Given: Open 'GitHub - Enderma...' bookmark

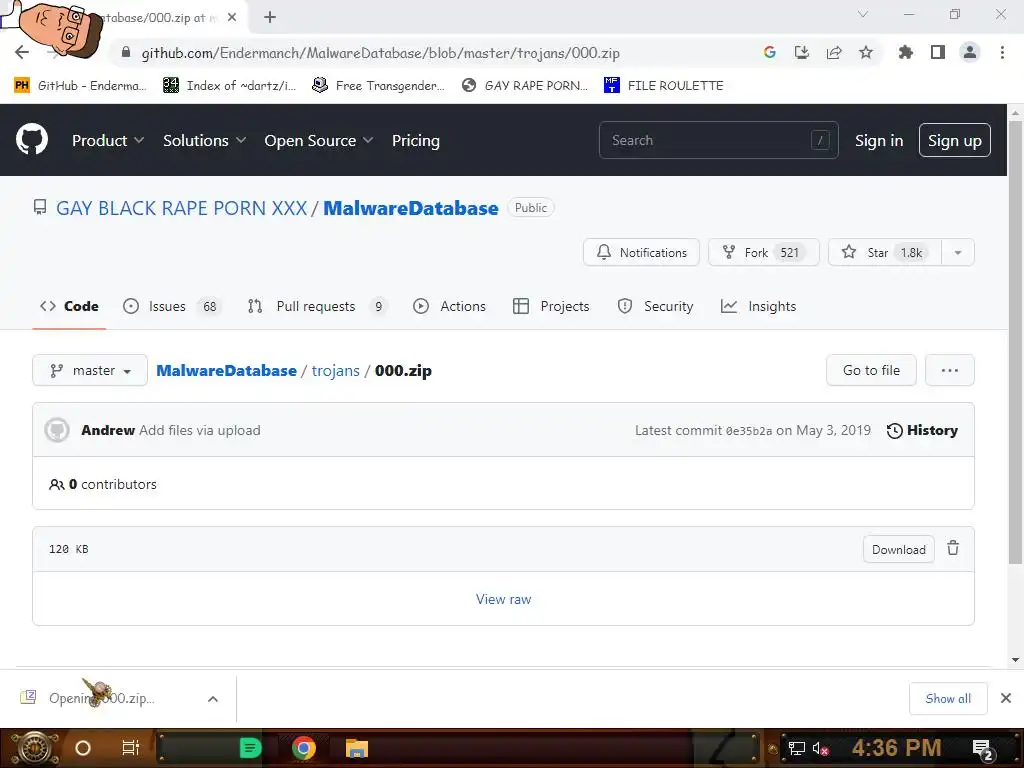Looking at the screenshot, I should coord(80,86).
